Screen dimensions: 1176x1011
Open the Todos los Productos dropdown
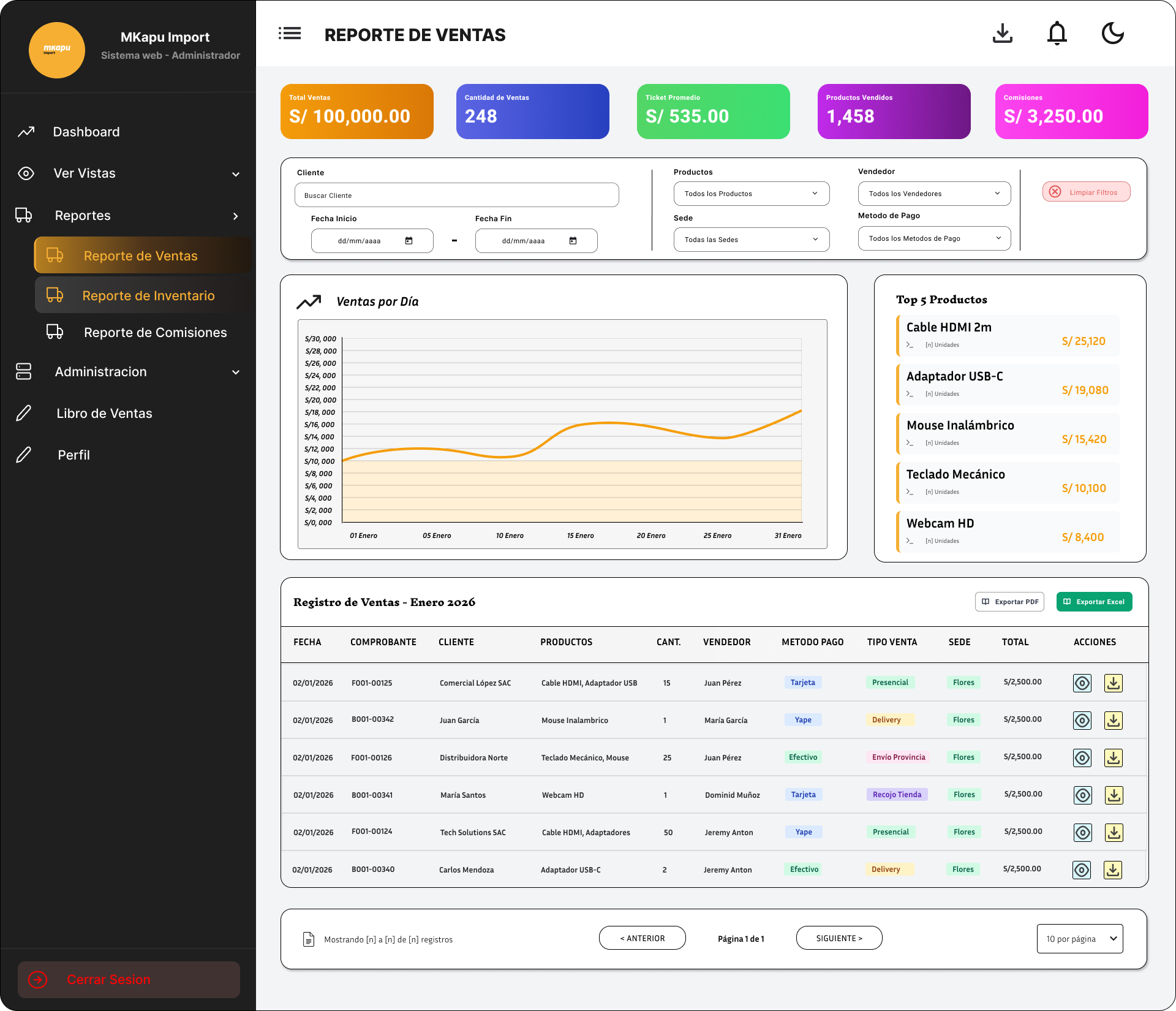[751, 194]
